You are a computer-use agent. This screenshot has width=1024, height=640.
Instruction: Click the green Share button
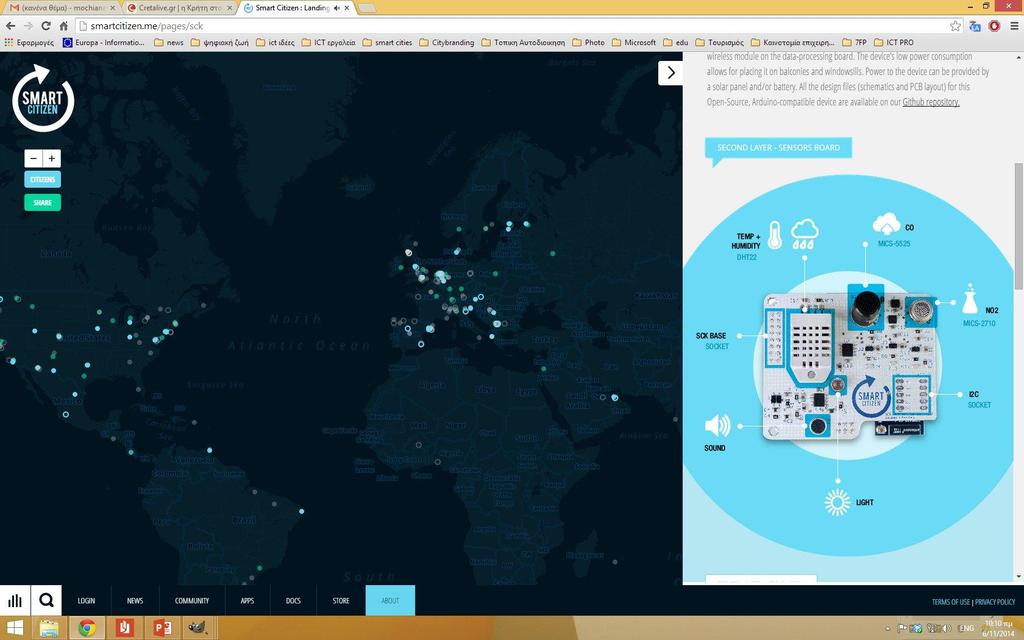(x=42, y=202)
